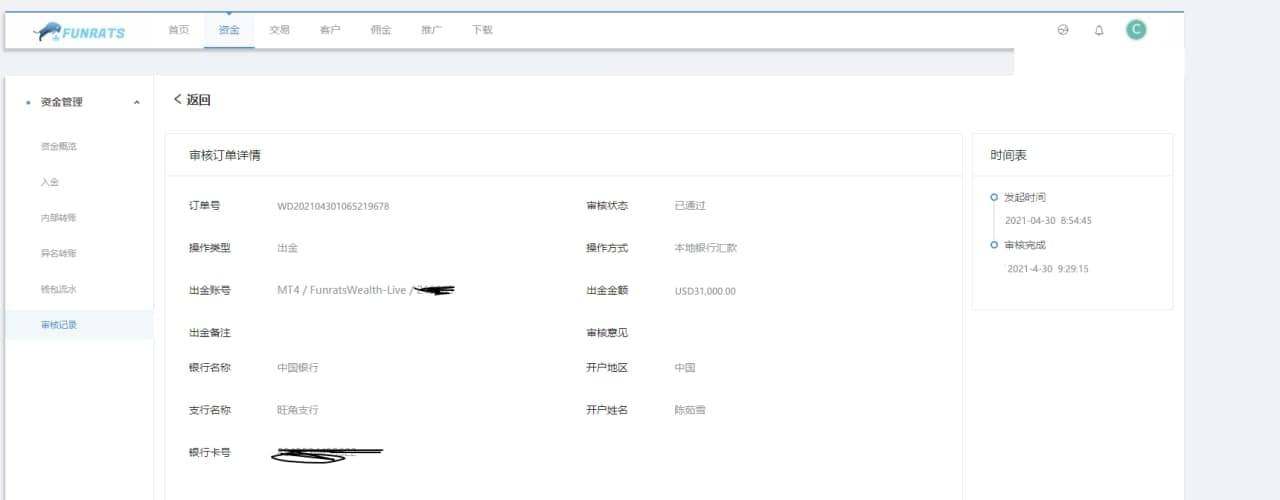
Task: Click the 时间表 panel heading
Action: [x=1009, y=155]
